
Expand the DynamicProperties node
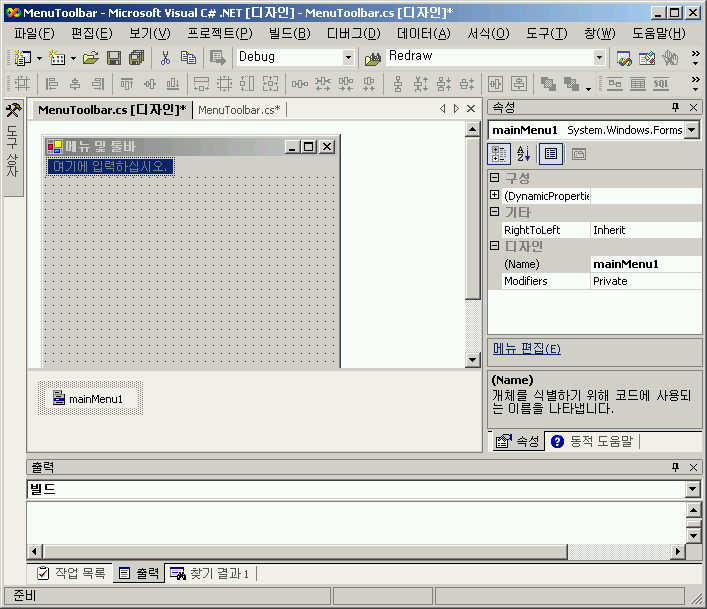494,195
